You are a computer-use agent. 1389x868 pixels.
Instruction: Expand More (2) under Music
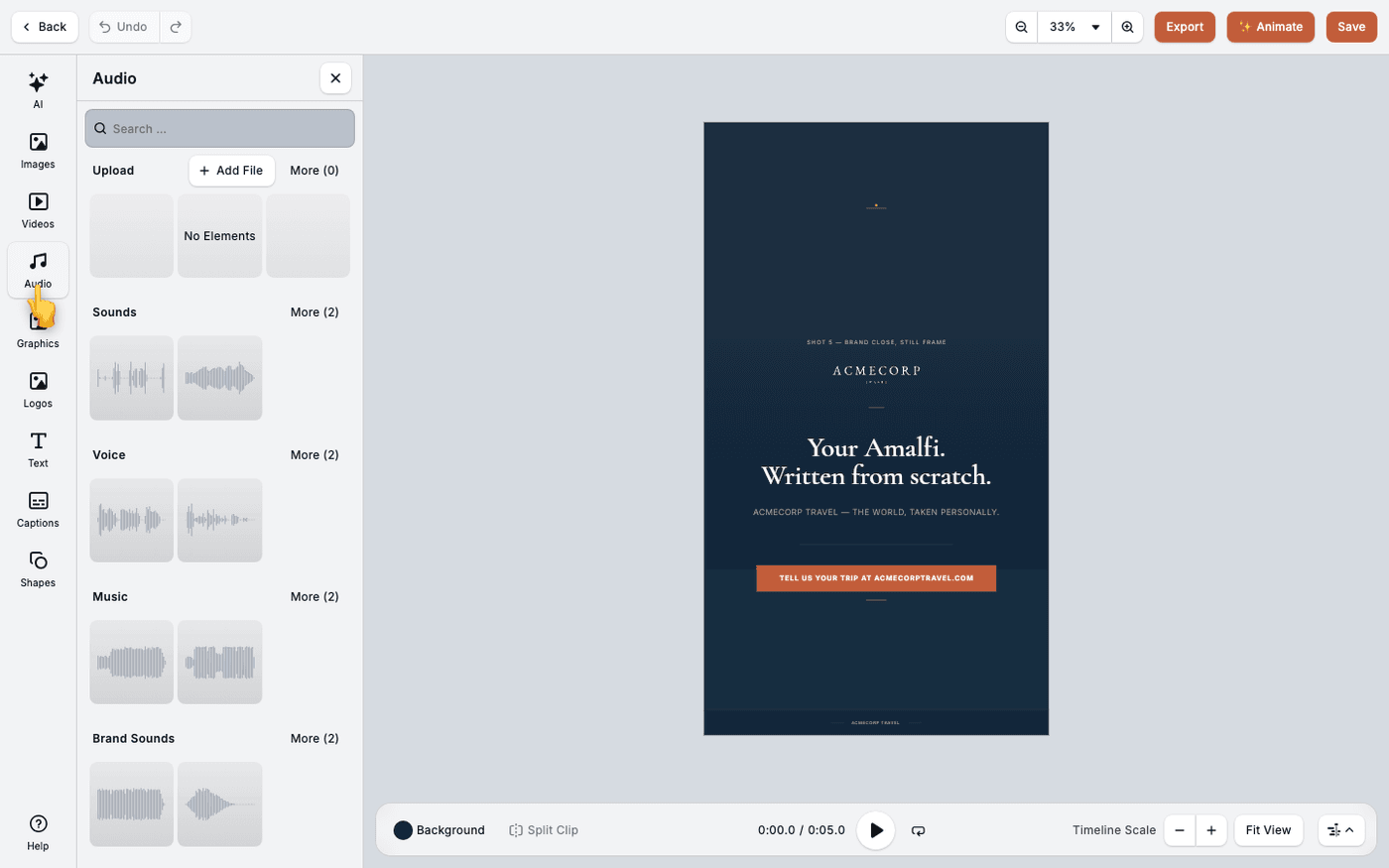(315, 597)
